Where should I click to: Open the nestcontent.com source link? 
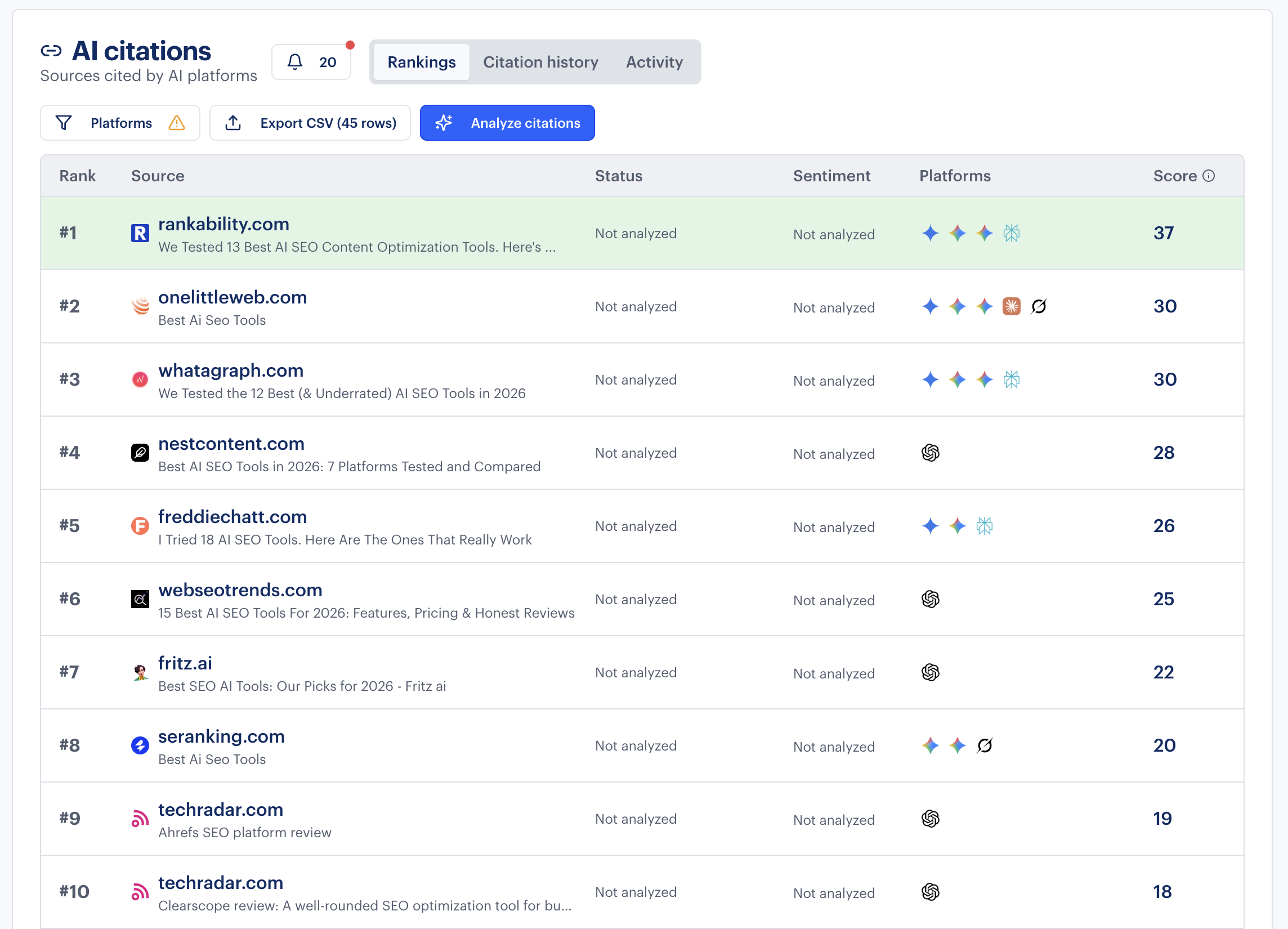[231, 444]
